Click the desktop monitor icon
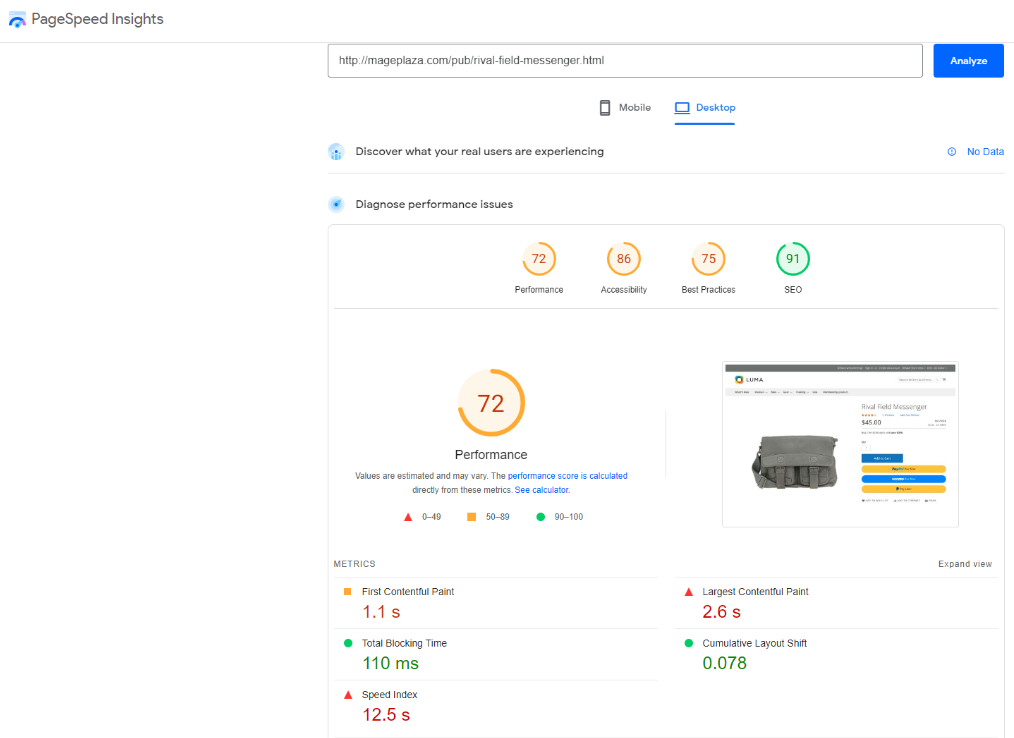 tap(682, 108)
